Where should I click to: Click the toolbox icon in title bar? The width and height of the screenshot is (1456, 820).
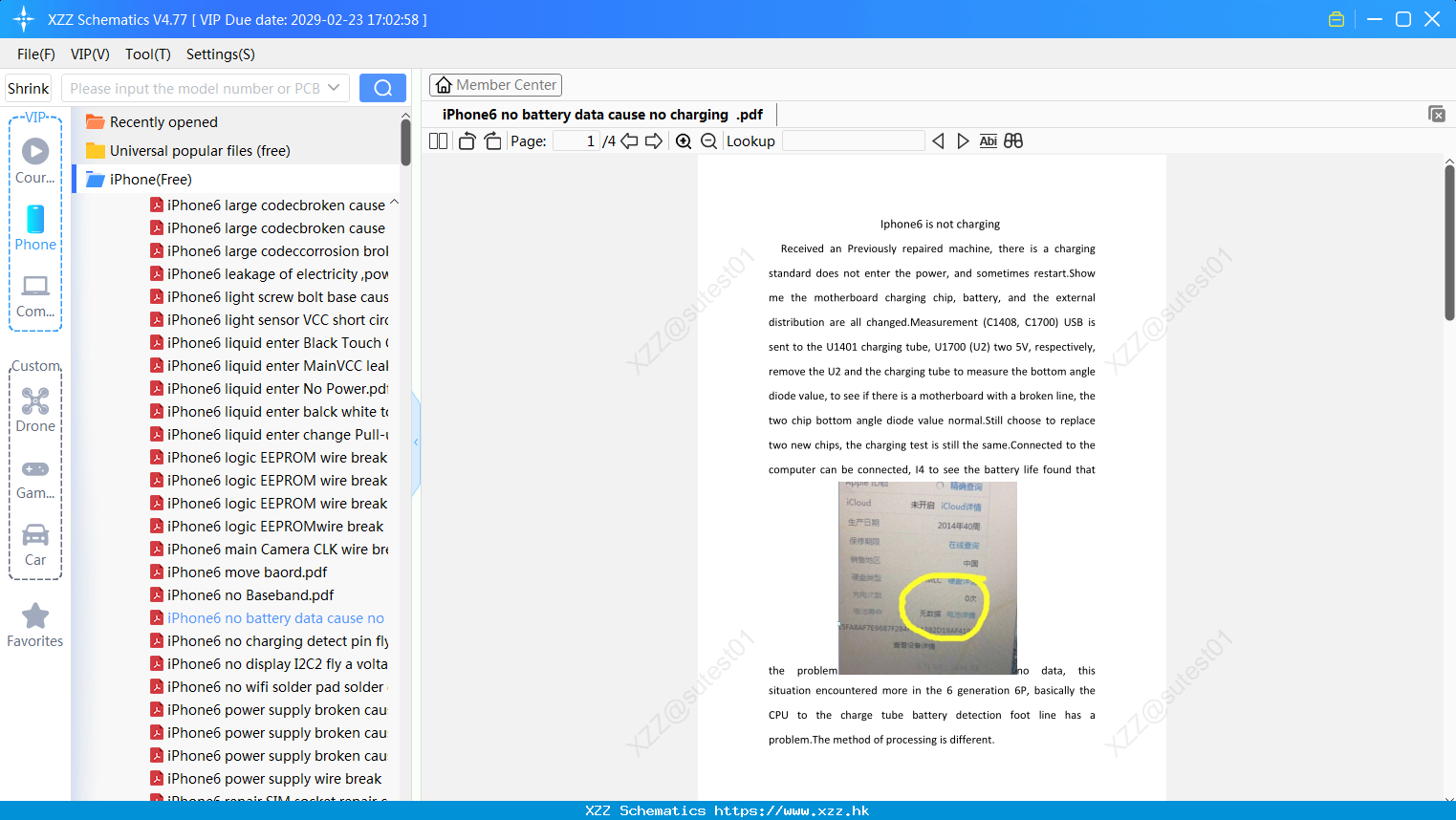(x=1336, y=19)
